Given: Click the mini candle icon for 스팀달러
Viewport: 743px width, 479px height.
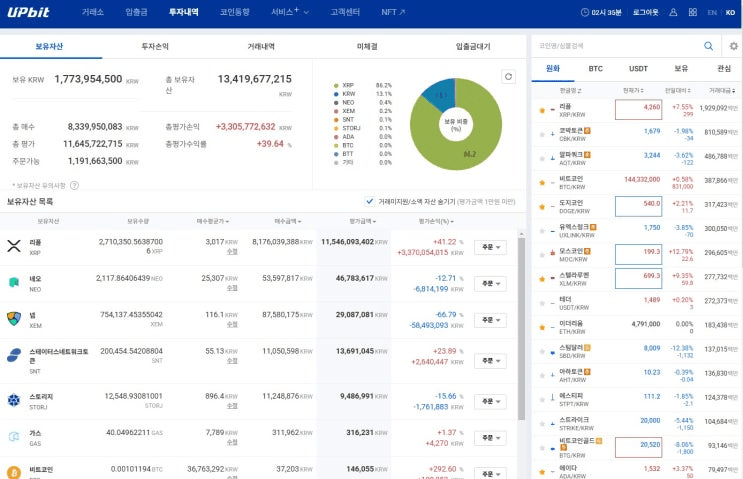Looking at the screenshot, I should tap(553, 352).
